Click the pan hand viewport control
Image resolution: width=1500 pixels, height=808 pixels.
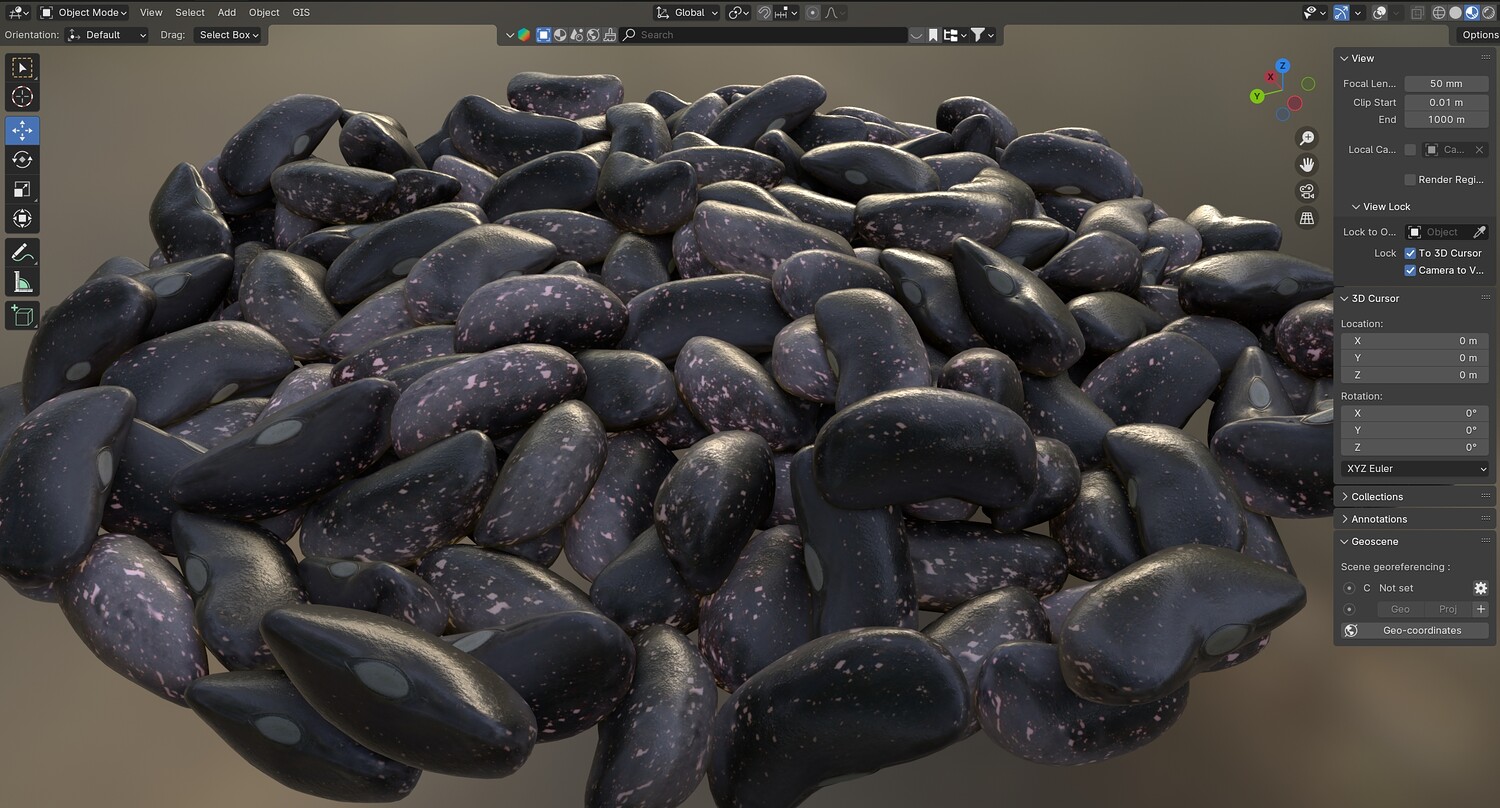(1307, 165)
